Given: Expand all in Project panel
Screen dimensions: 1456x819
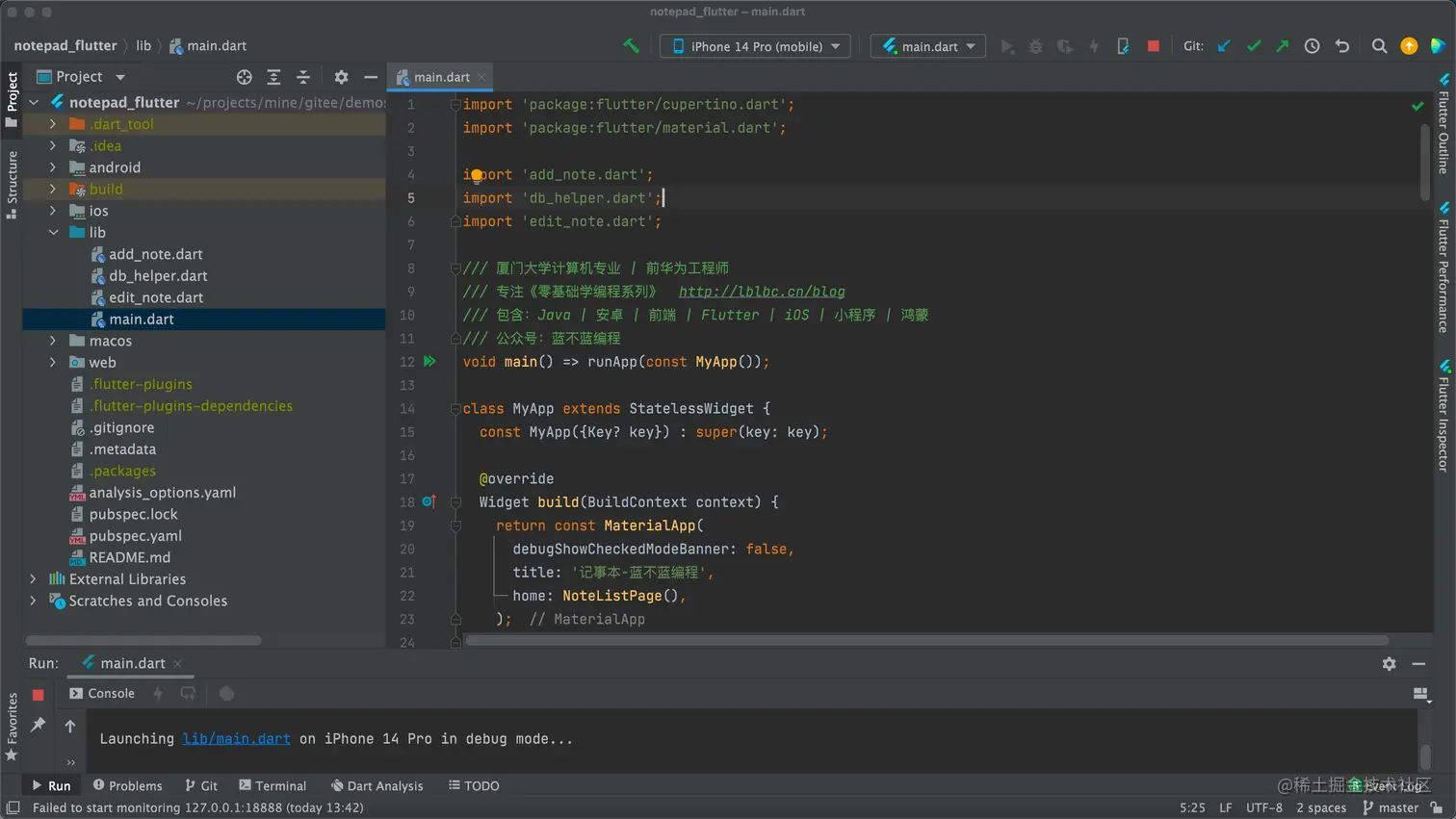Looking at the screenshot, I should pos(273,77).
